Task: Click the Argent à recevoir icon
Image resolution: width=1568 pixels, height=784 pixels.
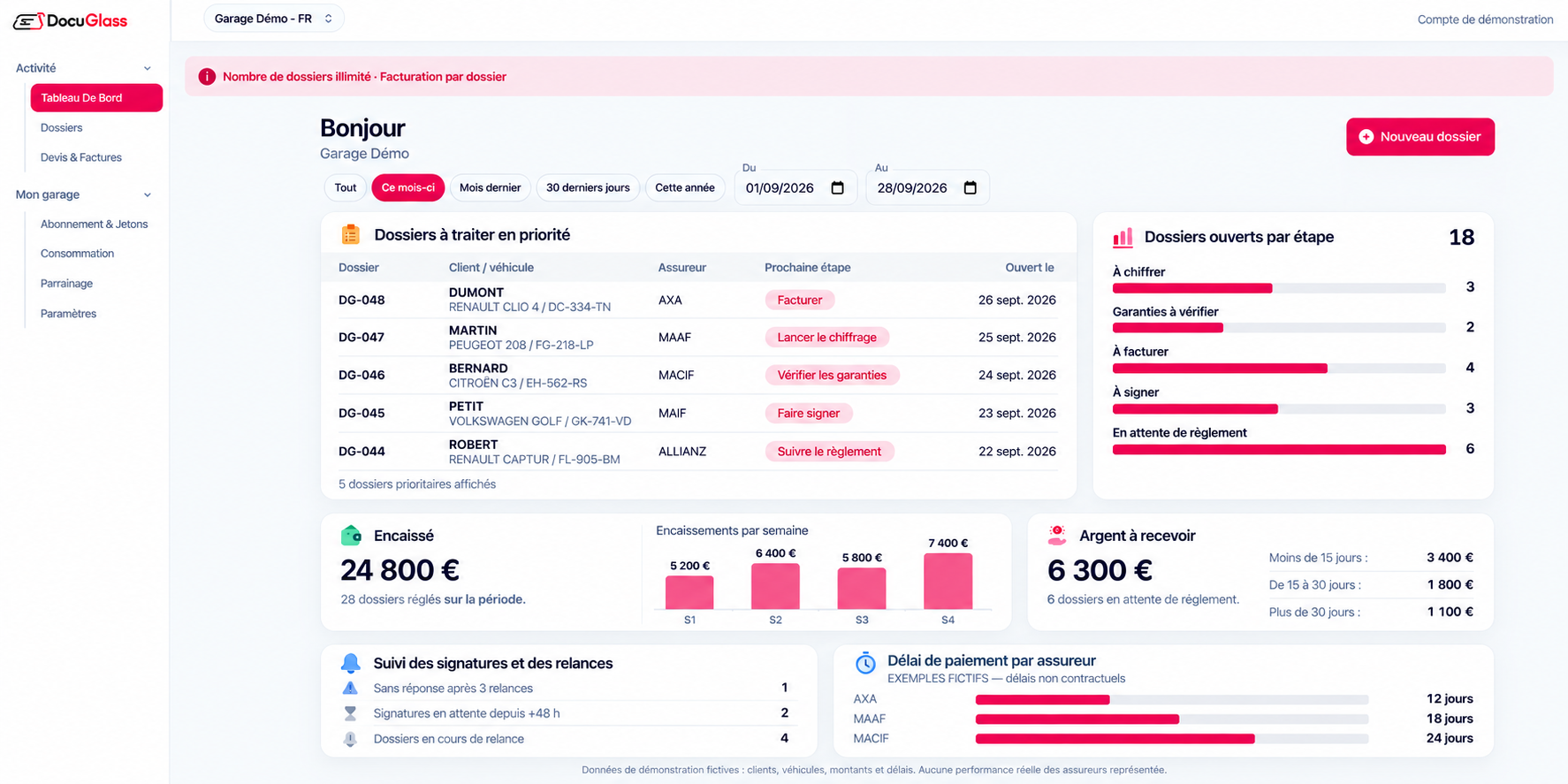Action: pyautogui.click(x=1057, y=535)
